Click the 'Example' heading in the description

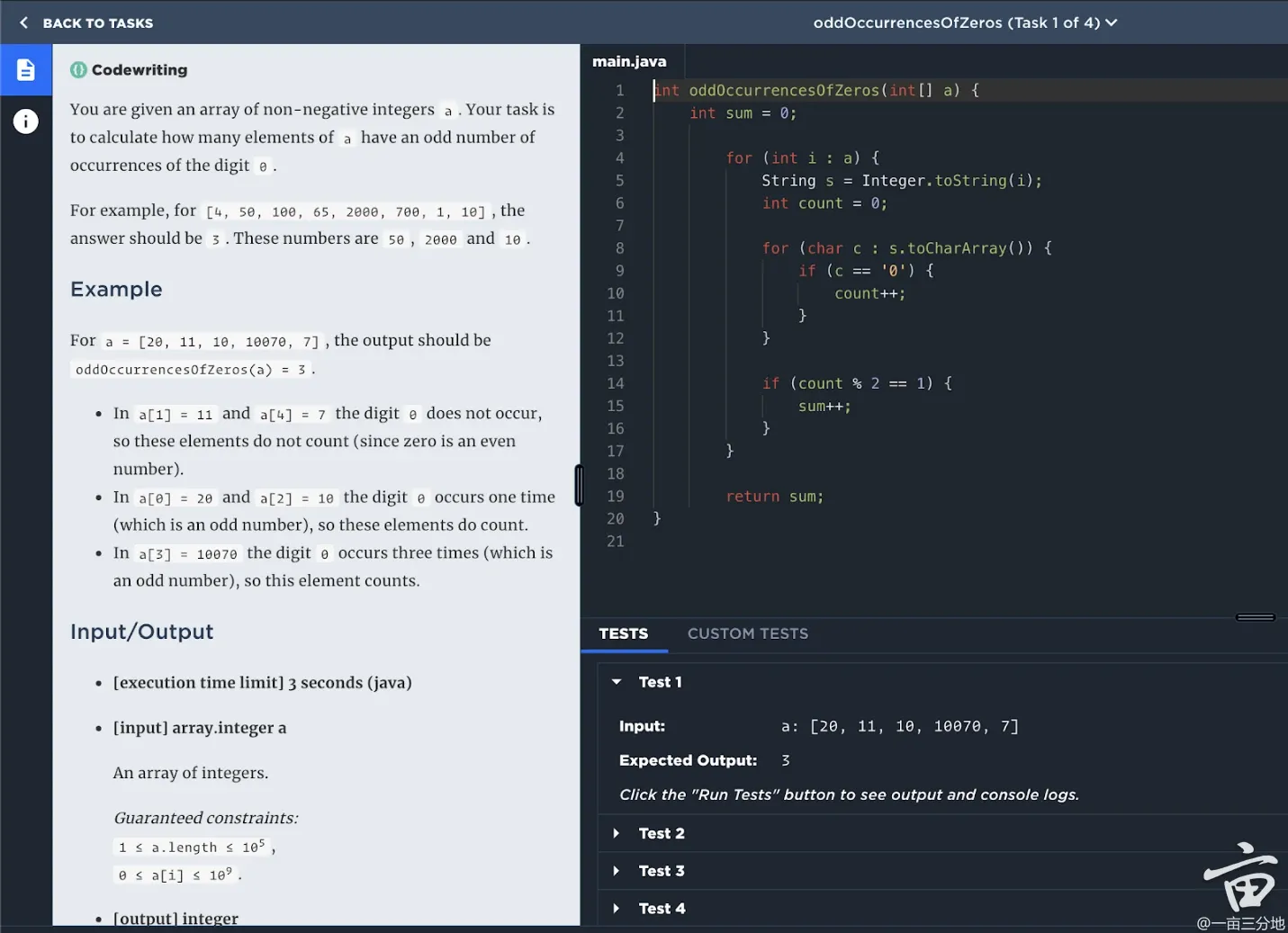point(117,290)
